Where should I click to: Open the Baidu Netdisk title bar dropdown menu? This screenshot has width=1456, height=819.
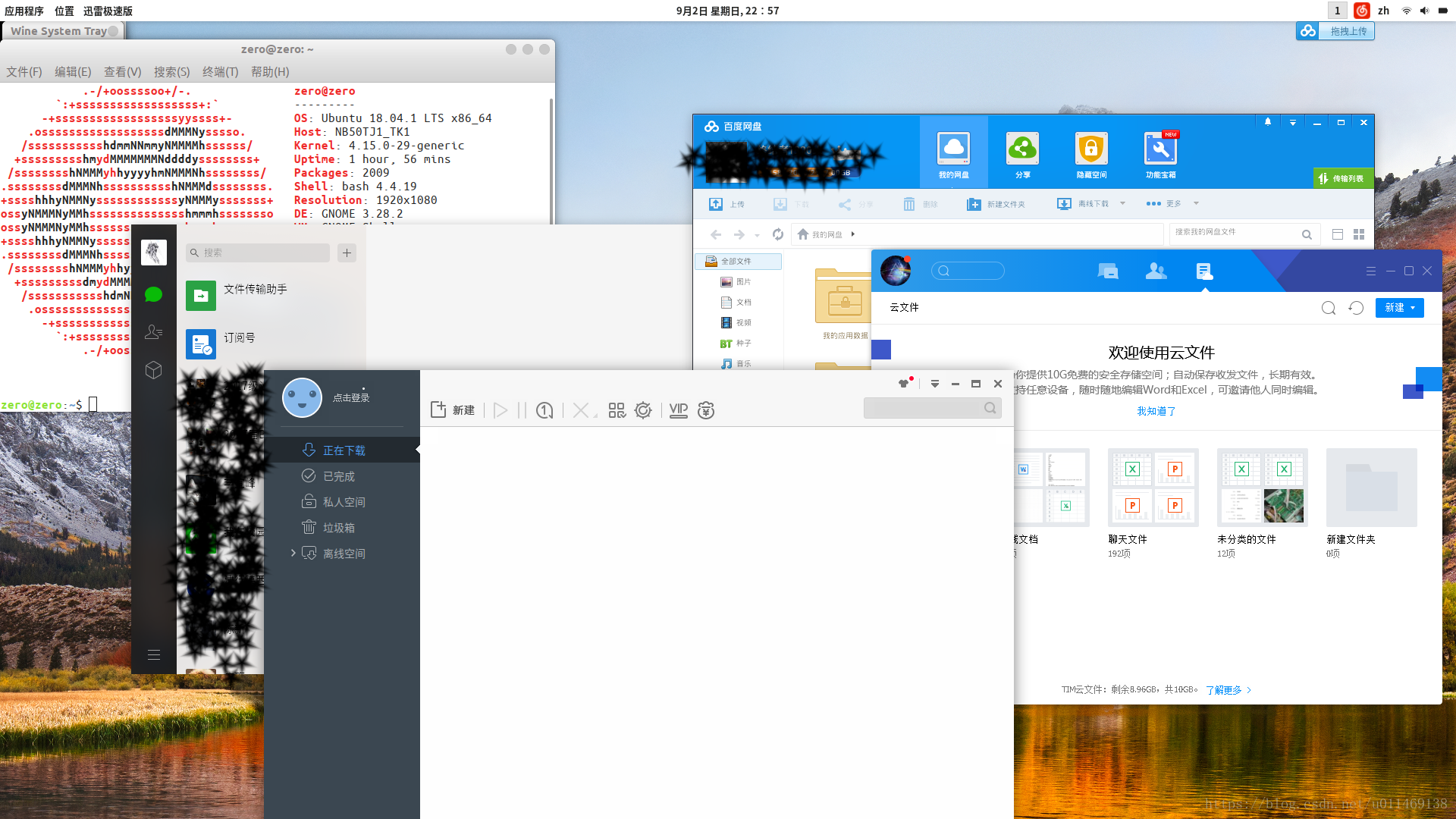tap(1293, 122)
